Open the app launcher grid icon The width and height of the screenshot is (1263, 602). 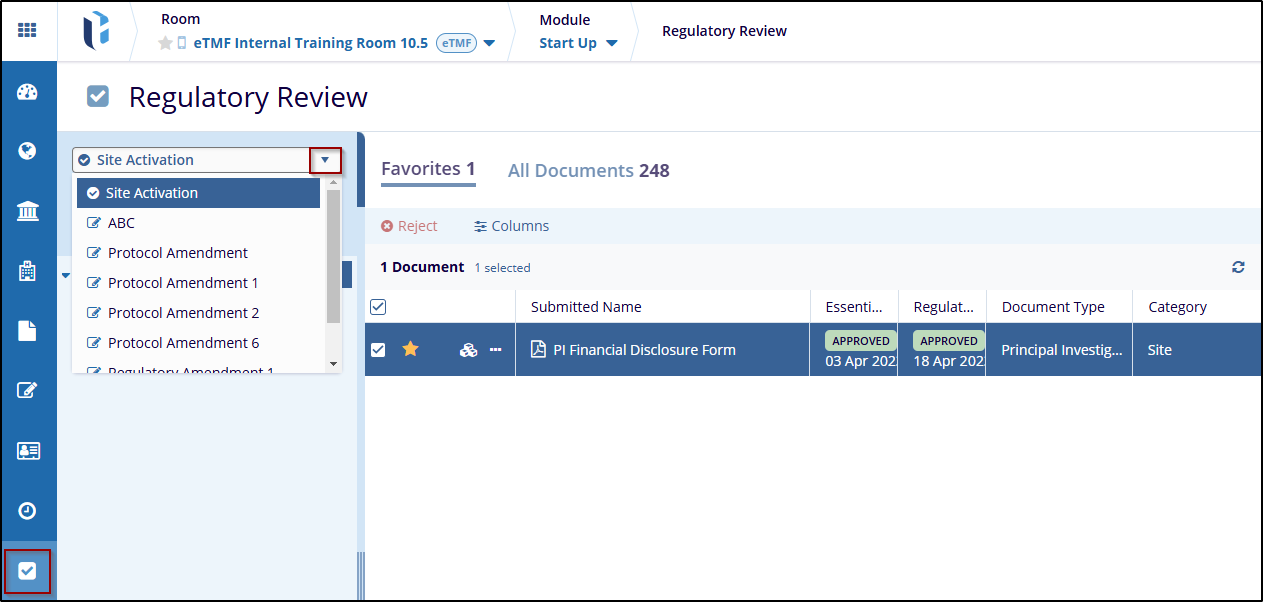[x=27, y=30]
